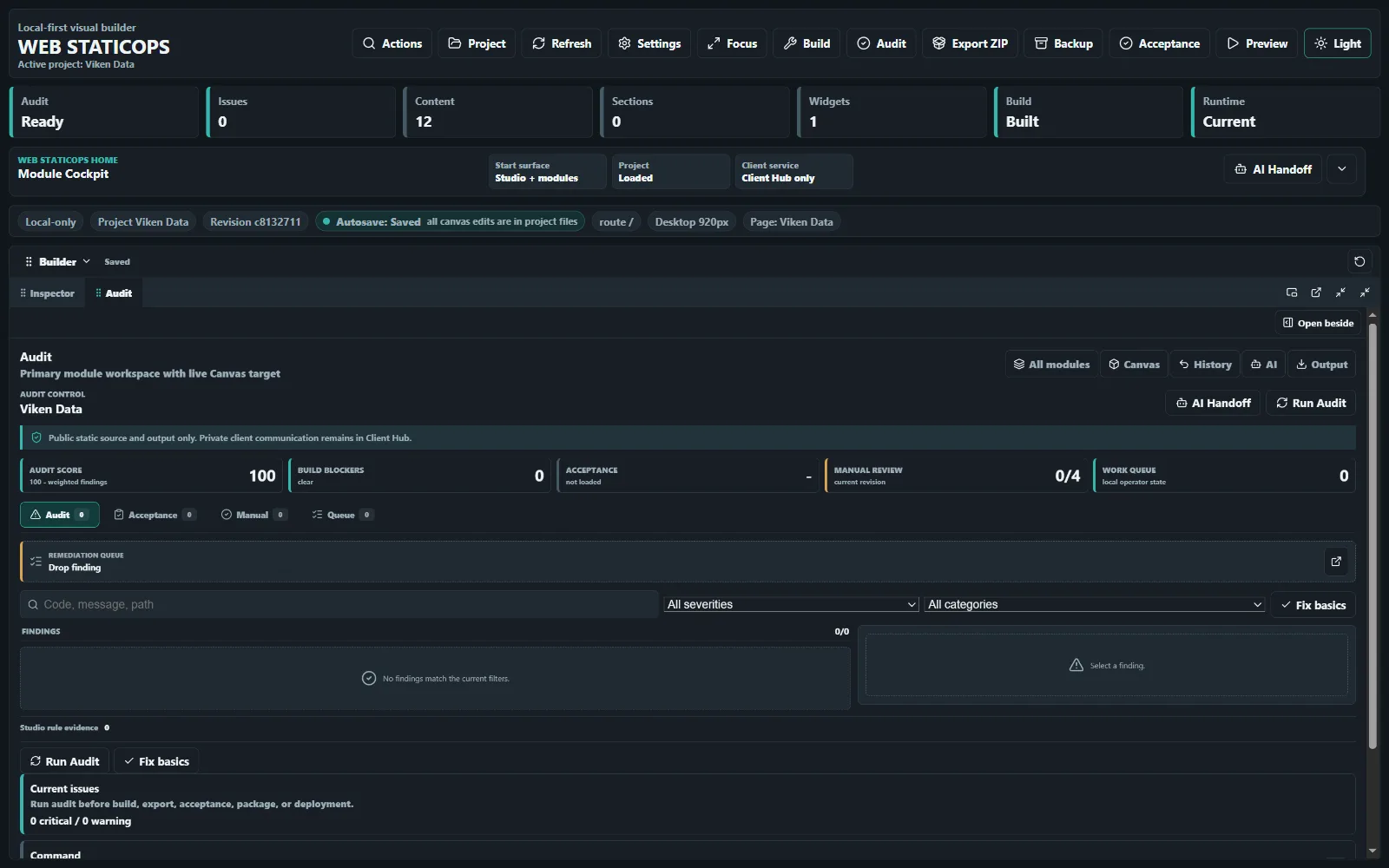Open the Project folder menu

point(477,43)
